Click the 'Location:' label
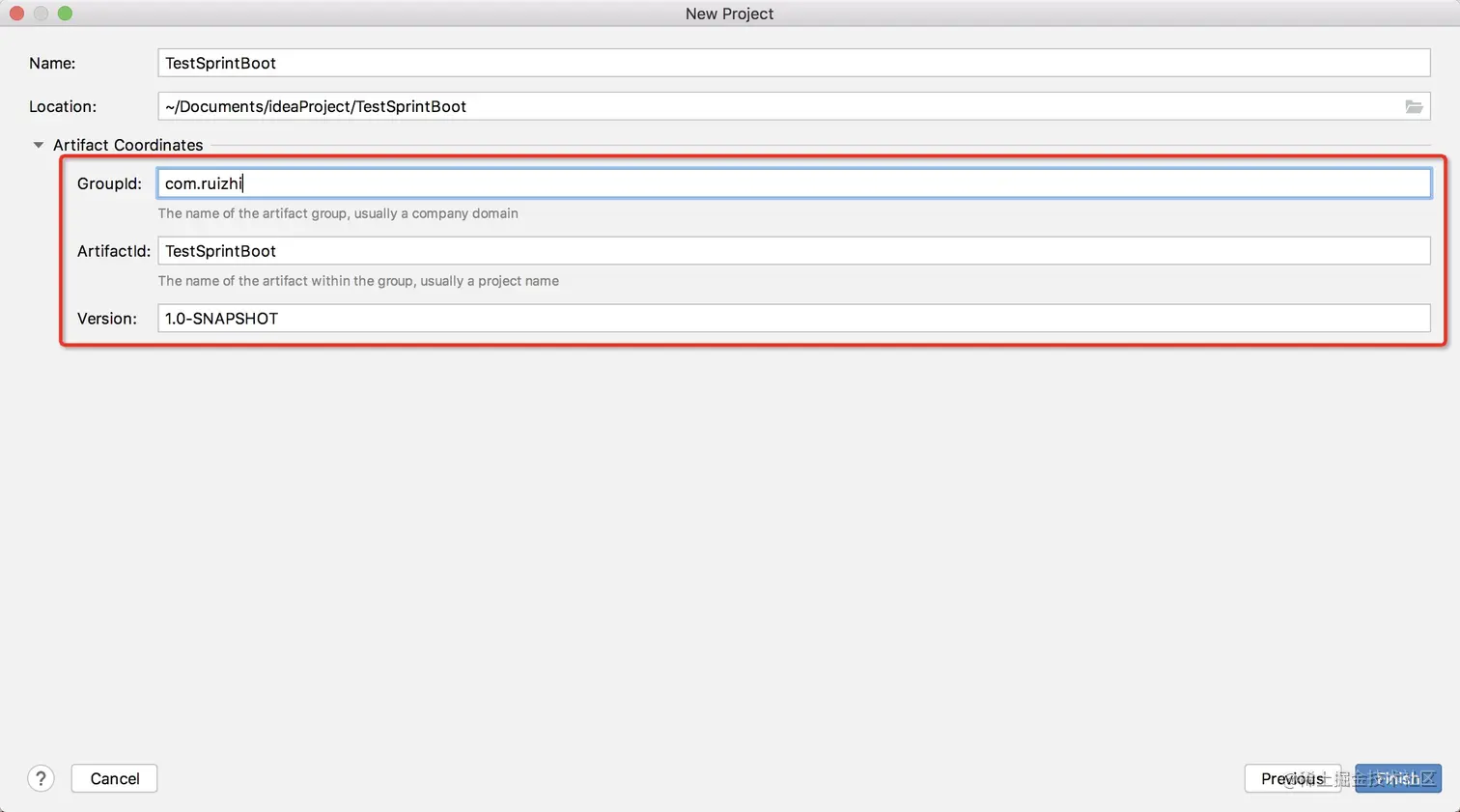The height and width of the screenshot is (812, 1460). pos(63,106)
